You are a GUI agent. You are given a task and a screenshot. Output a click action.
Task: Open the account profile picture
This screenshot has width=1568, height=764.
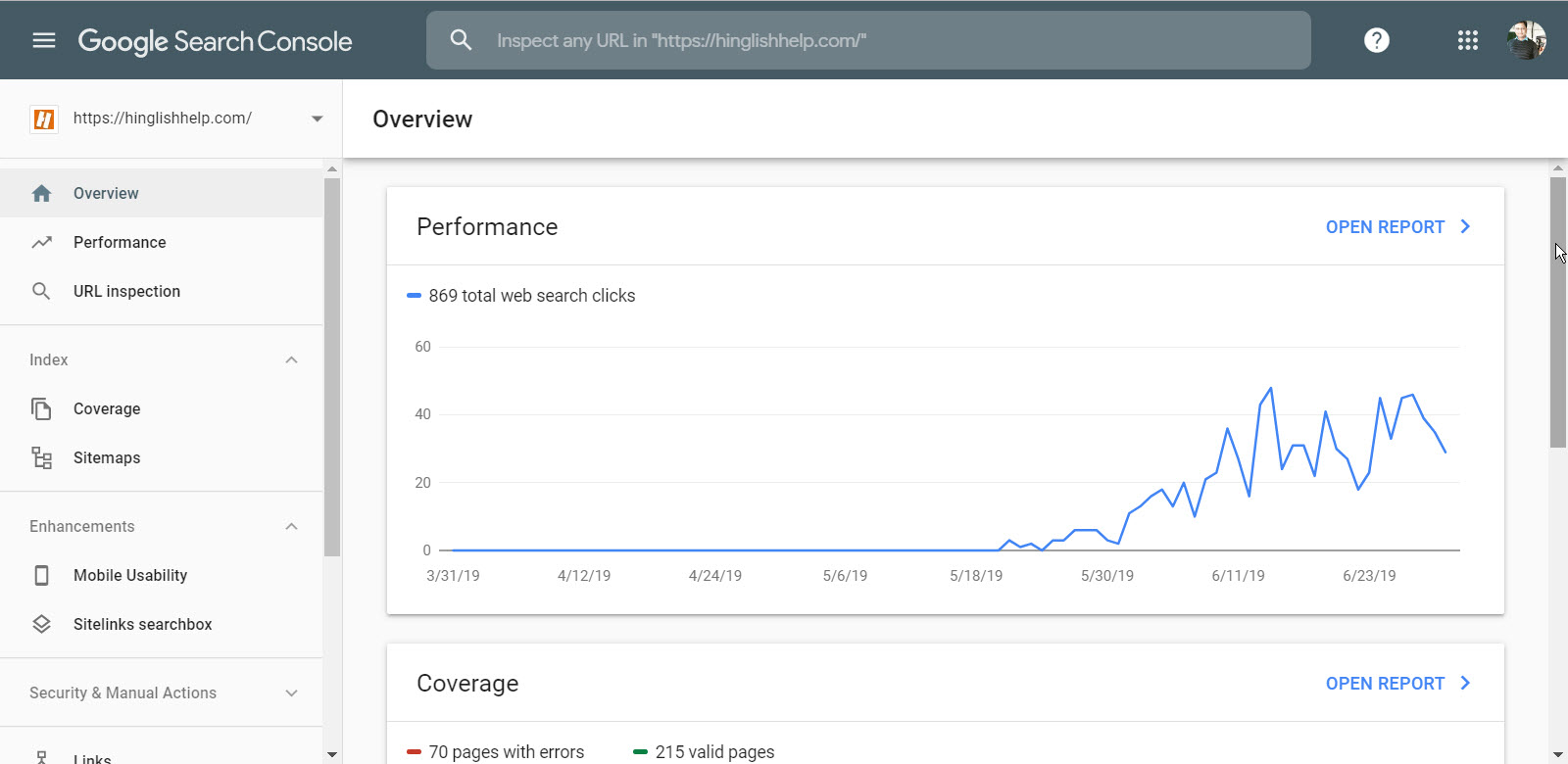[1526, 40]
